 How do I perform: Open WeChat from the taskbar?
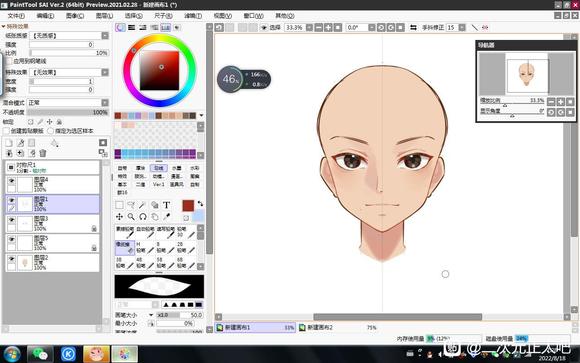point(40,354)
